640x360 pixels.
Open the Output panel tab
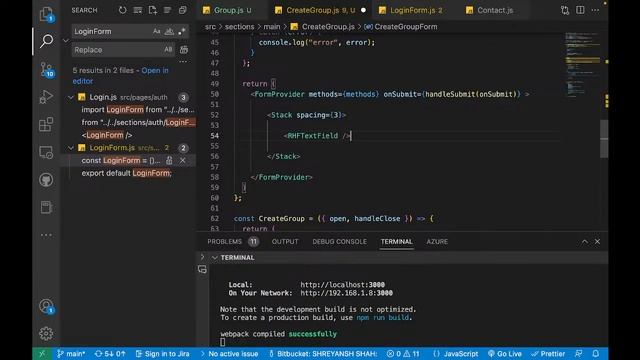[x=285, y=242]
